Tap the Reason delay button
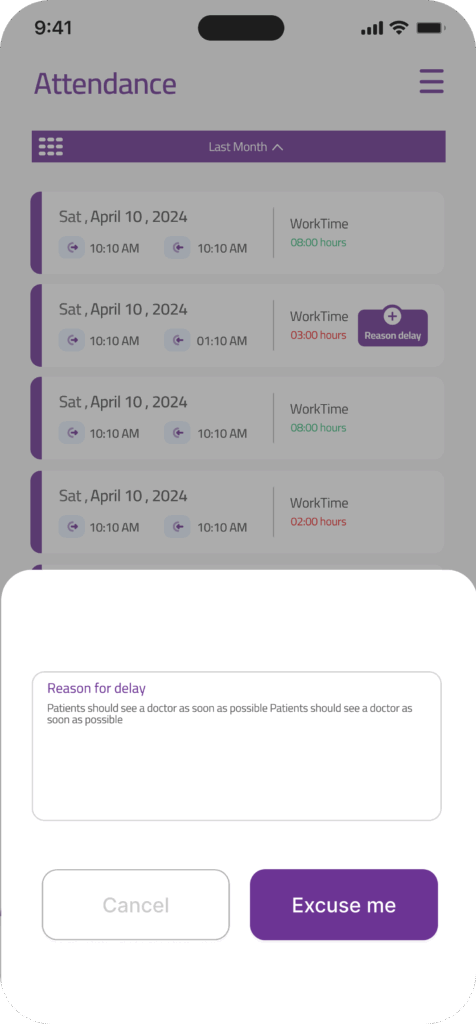The image size is (476, 1024). coord(393,328)
